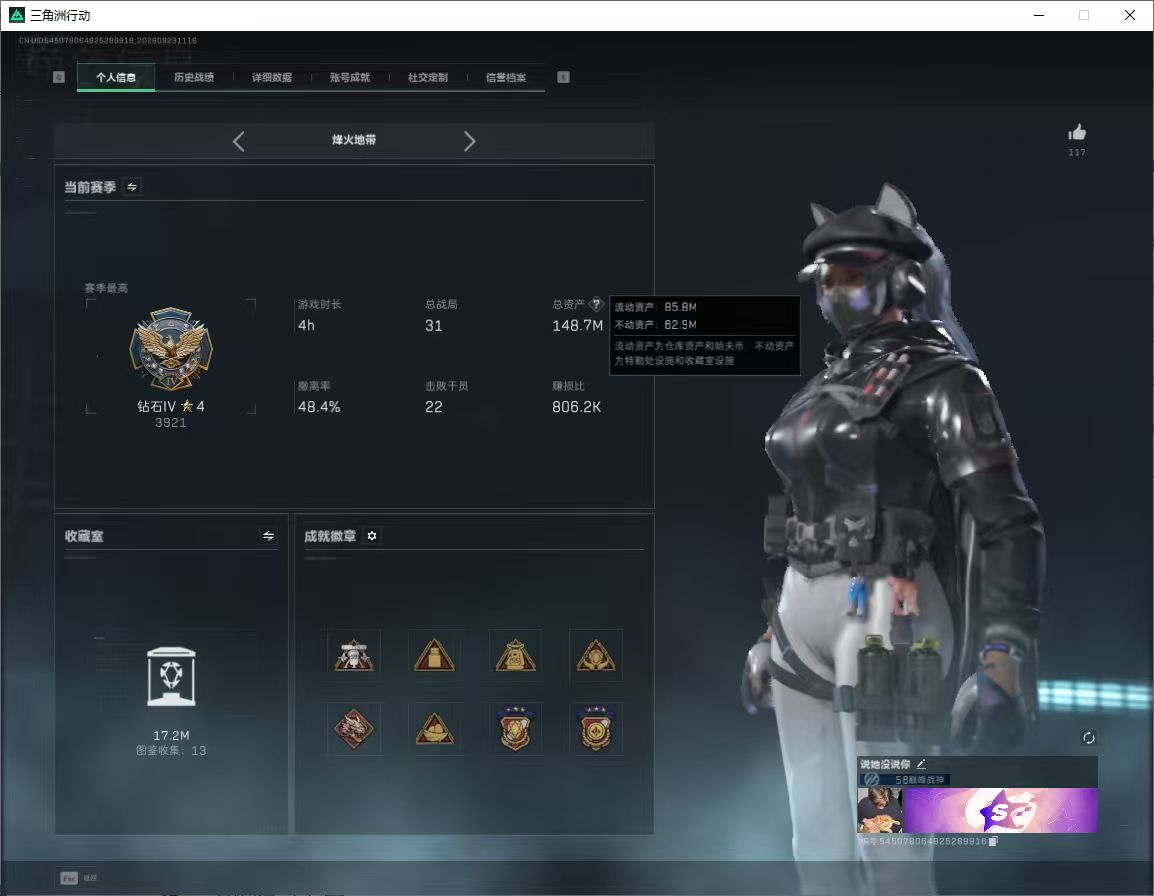Click the 收藏室 showcase cabinet icon
The image size is (1154, 896).
[x=171, y=676]
